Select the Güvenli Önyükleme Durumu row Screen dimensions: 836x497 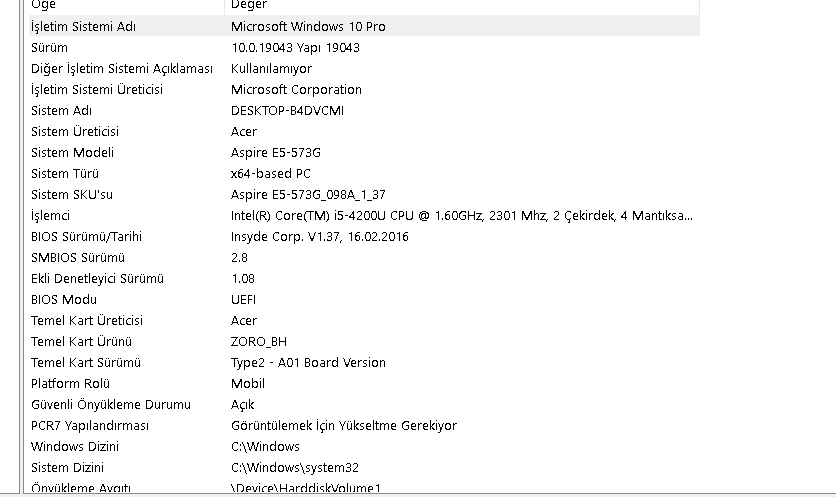coord(364,404)
